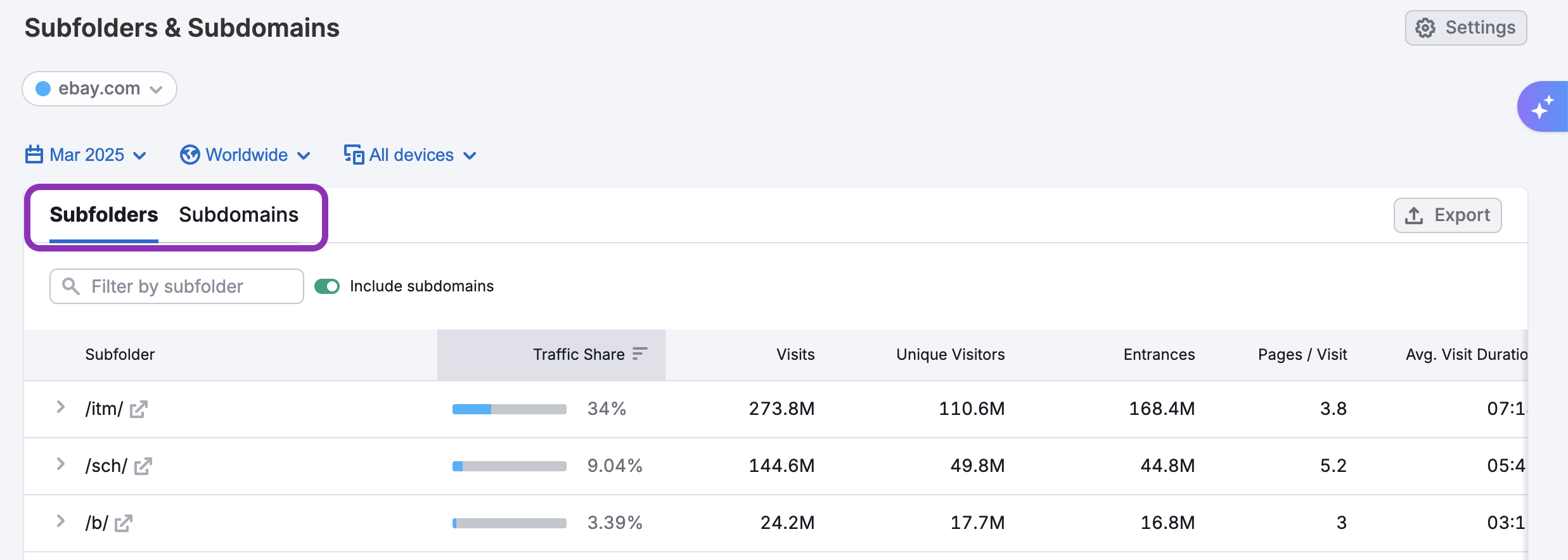Sort by the Visits column header

(795, 354)
